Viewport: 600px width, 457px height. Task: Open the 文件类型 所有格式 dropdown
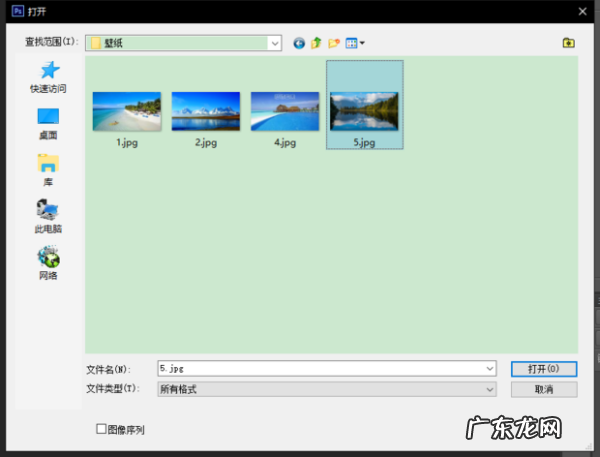327,389
